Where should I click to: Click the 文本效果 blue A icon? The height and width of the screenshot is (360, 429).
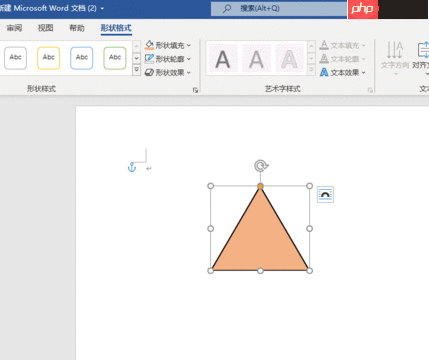pyautogui.click(x=324, y=72)
